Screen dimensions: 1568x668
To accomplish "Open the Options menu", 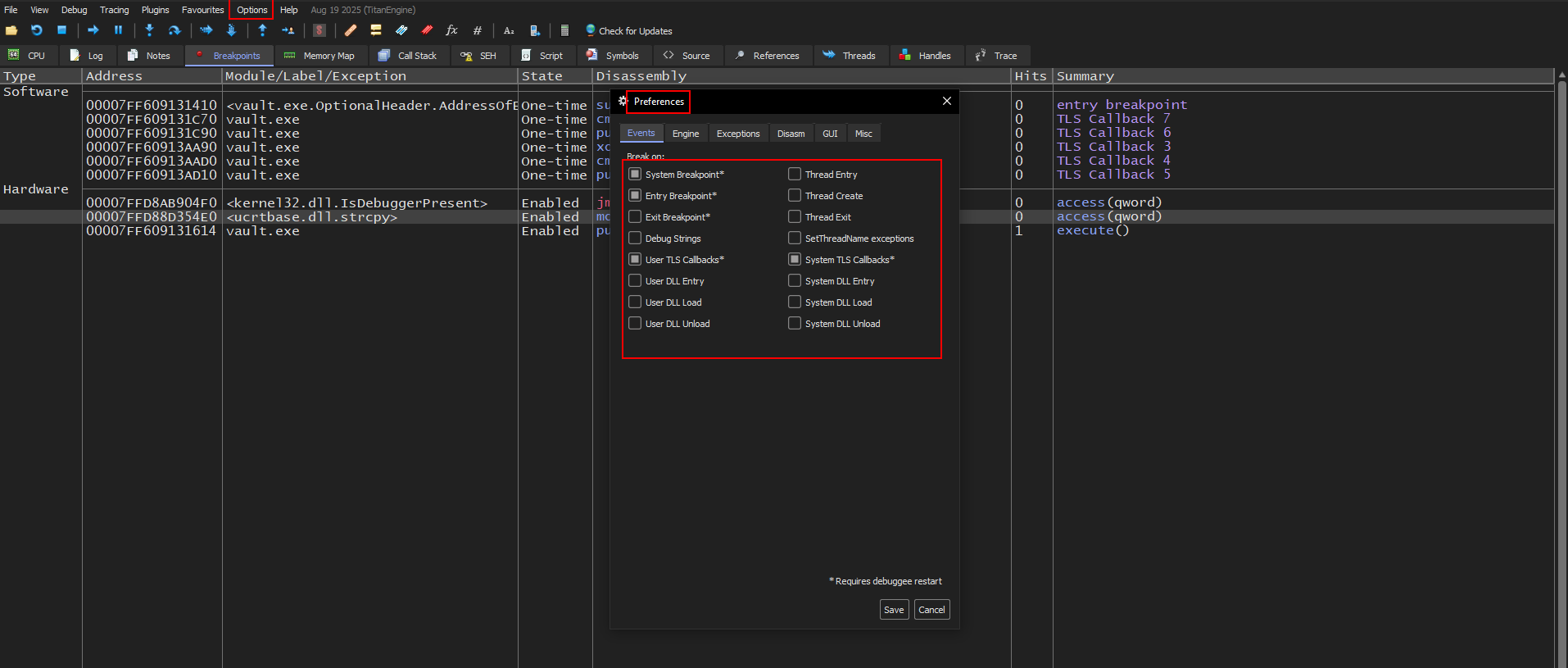I will click(252, 10).
